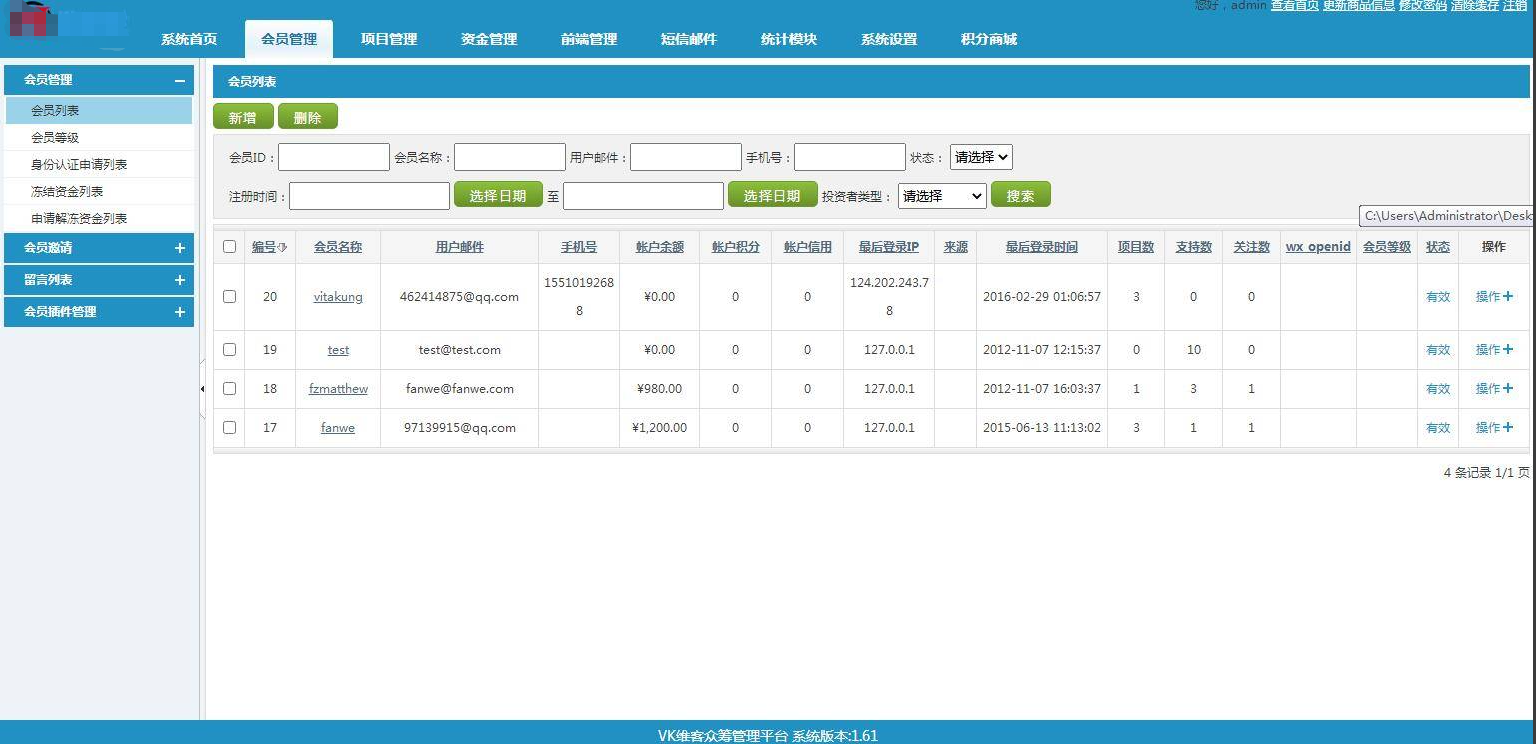The height and width of the screenshot is (744, 1536).
Task: Click the green 新增 button
Action: (x=242, y=117)
